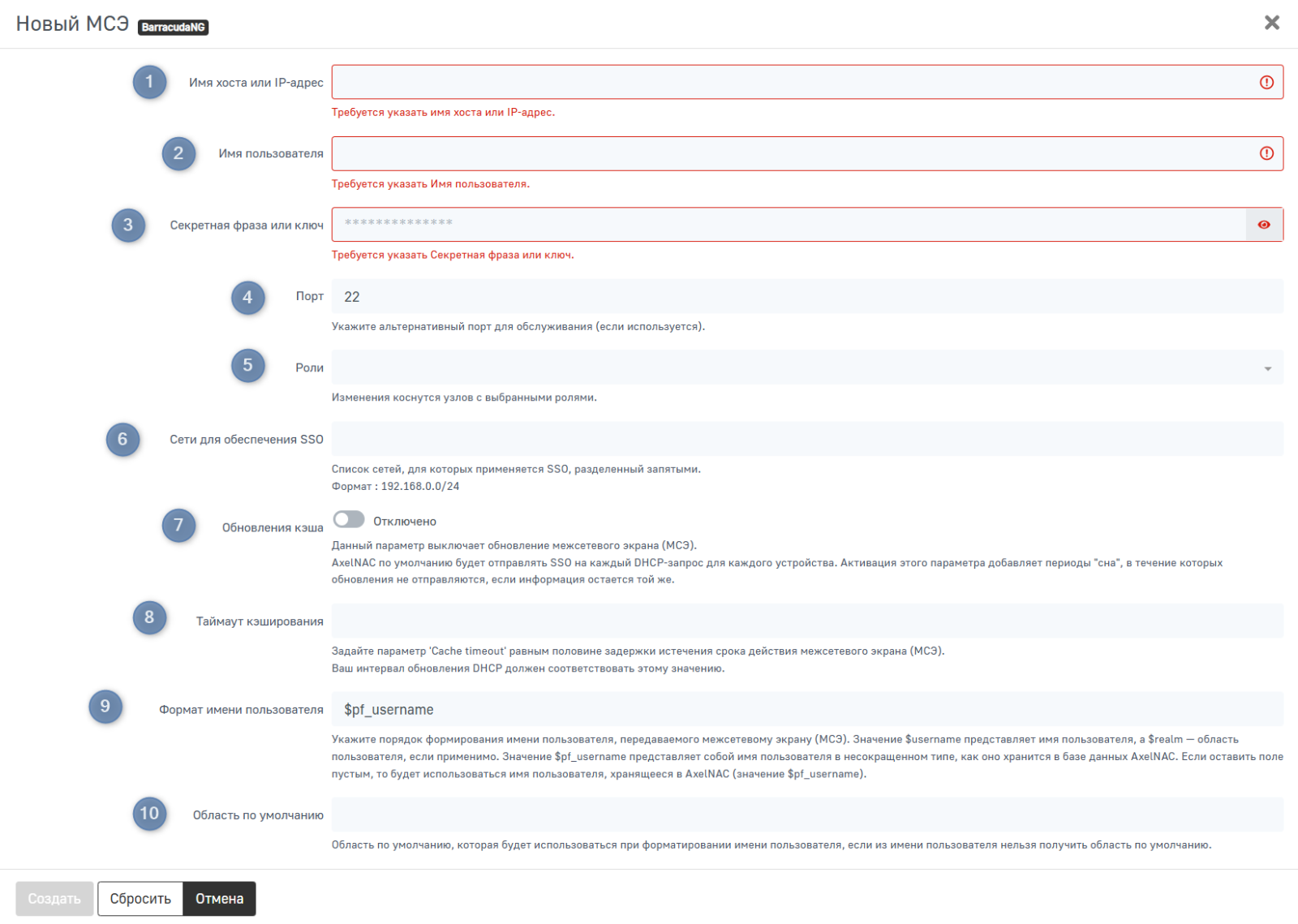Show the secret passphrase with eye icon
This screenshot has height=924, width=1298.
tap(1264, 225)
